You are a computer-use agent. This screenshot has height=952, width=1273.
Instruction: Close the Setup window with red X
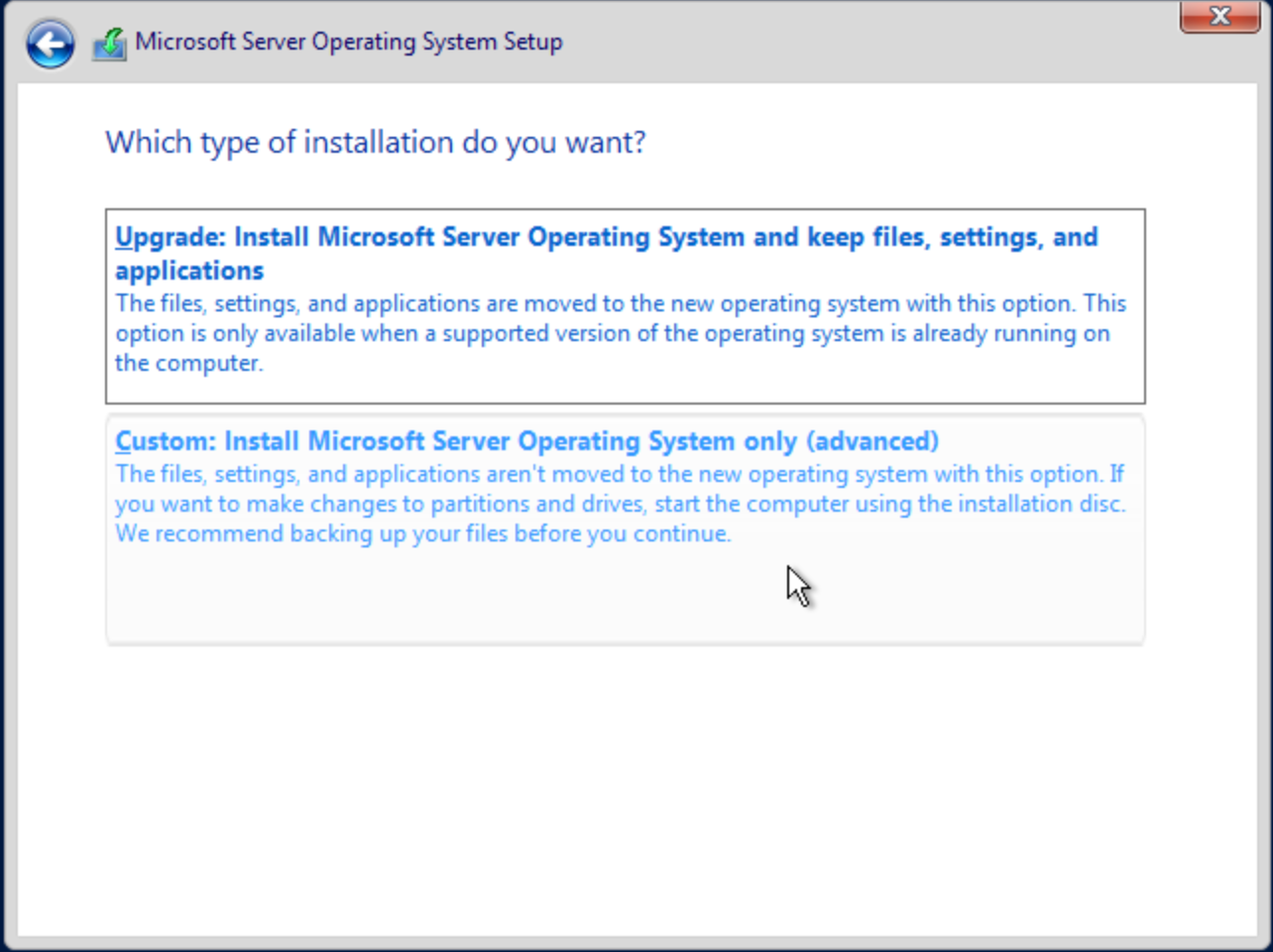pyautogui.click(x=1219, y=17)
